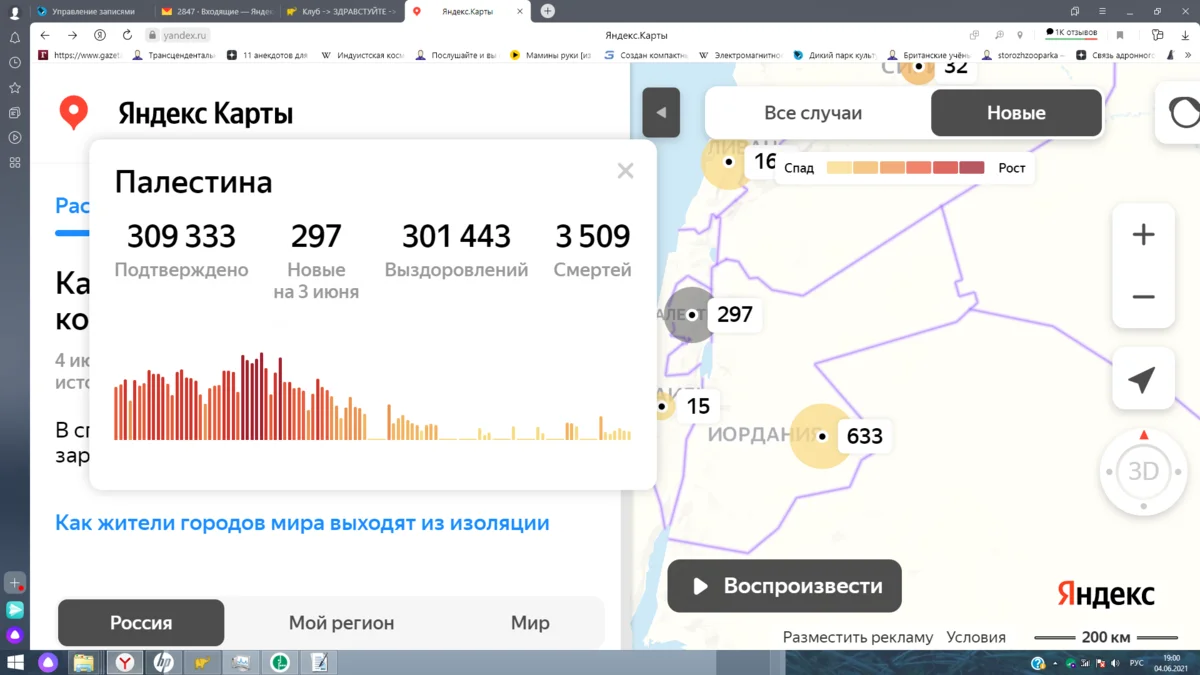Go forward with the browser forward arrow
Image resolution: width=1200 pixels, height=675 pixels.
72,35
